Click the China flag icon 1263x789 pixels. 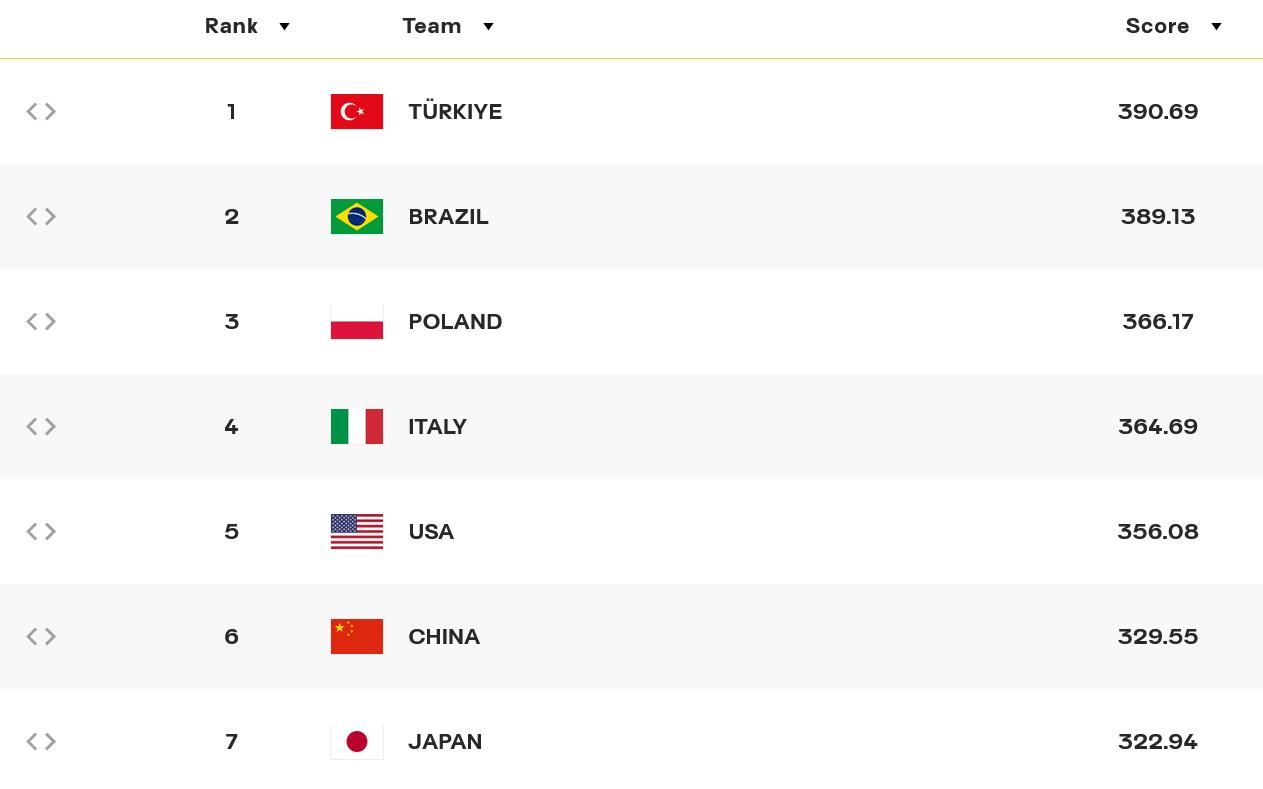pyautogui.click(x=357, y=636)
